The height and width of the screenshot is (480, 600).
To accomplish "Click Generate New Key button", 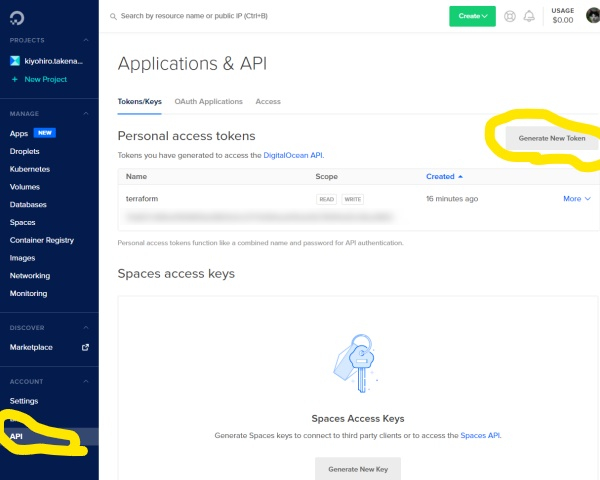I will (x=358, y=469).
